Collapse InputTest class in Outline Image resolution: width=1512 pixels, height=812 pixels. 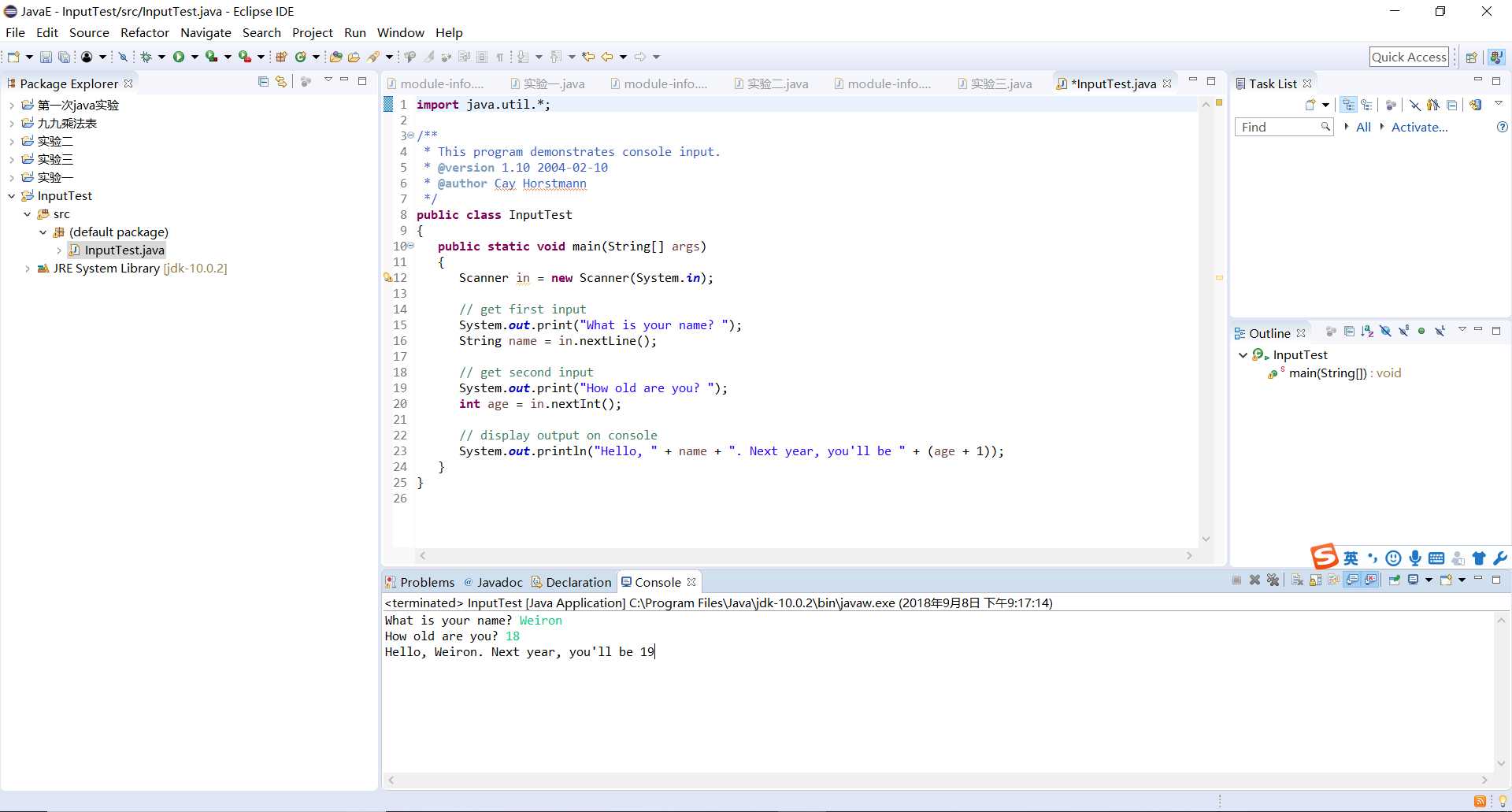point(1243,354)
